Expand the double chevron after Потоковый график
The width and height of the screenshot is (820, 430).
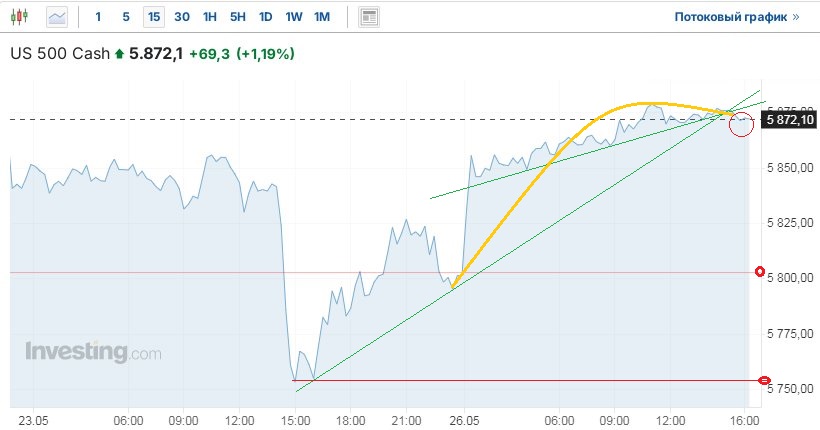point(796,17)
